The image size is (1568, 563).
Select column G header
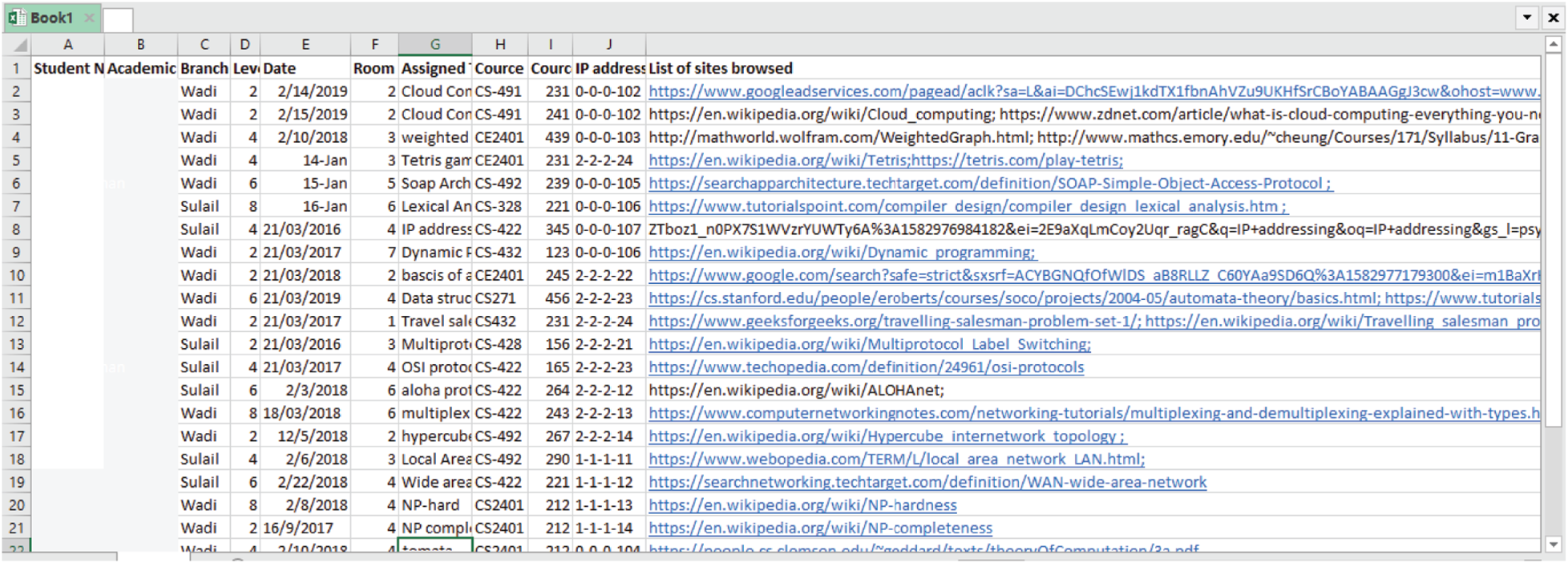click(434, 45)
